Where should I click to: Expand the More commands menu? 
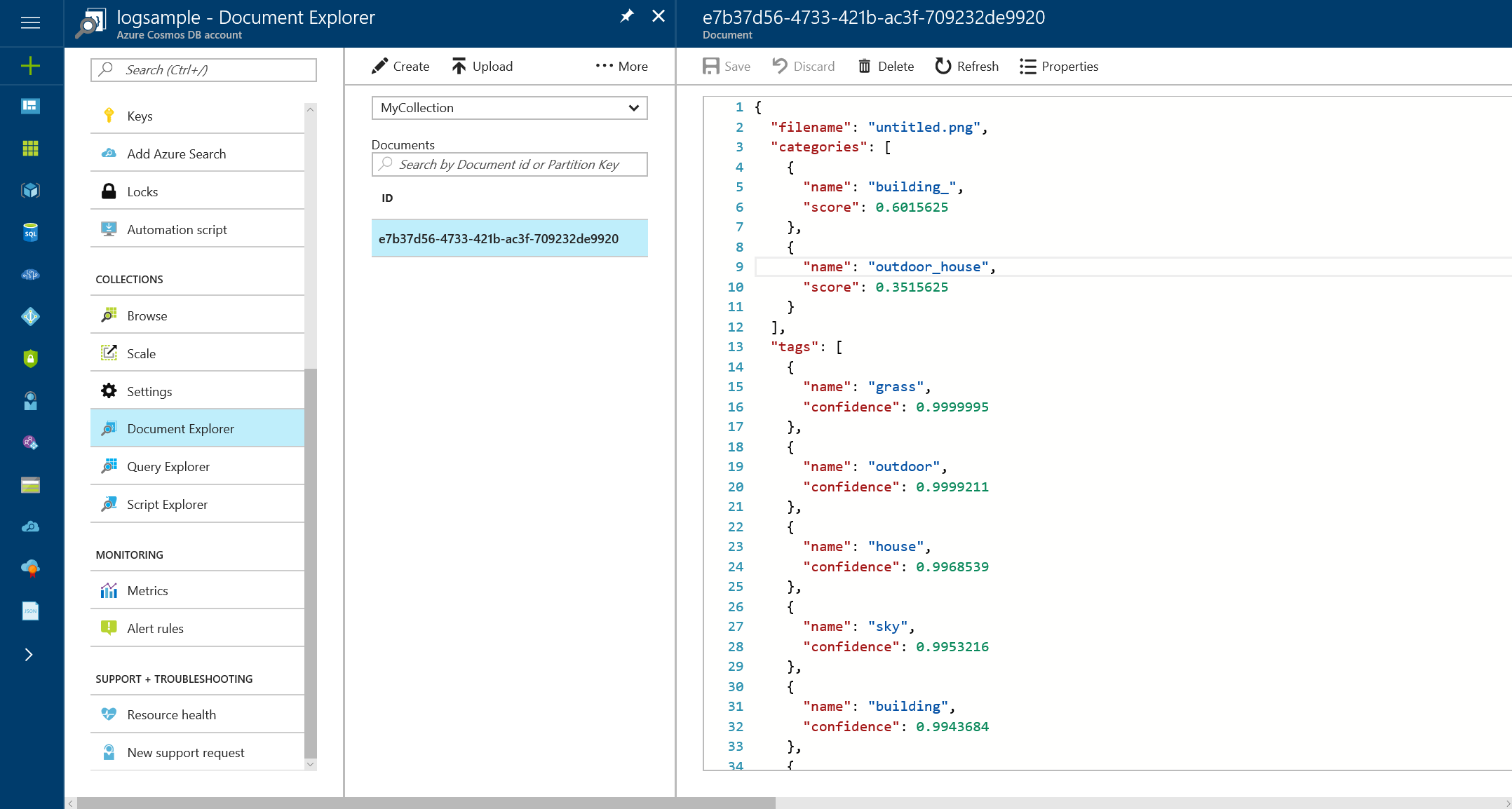(621, 66)
